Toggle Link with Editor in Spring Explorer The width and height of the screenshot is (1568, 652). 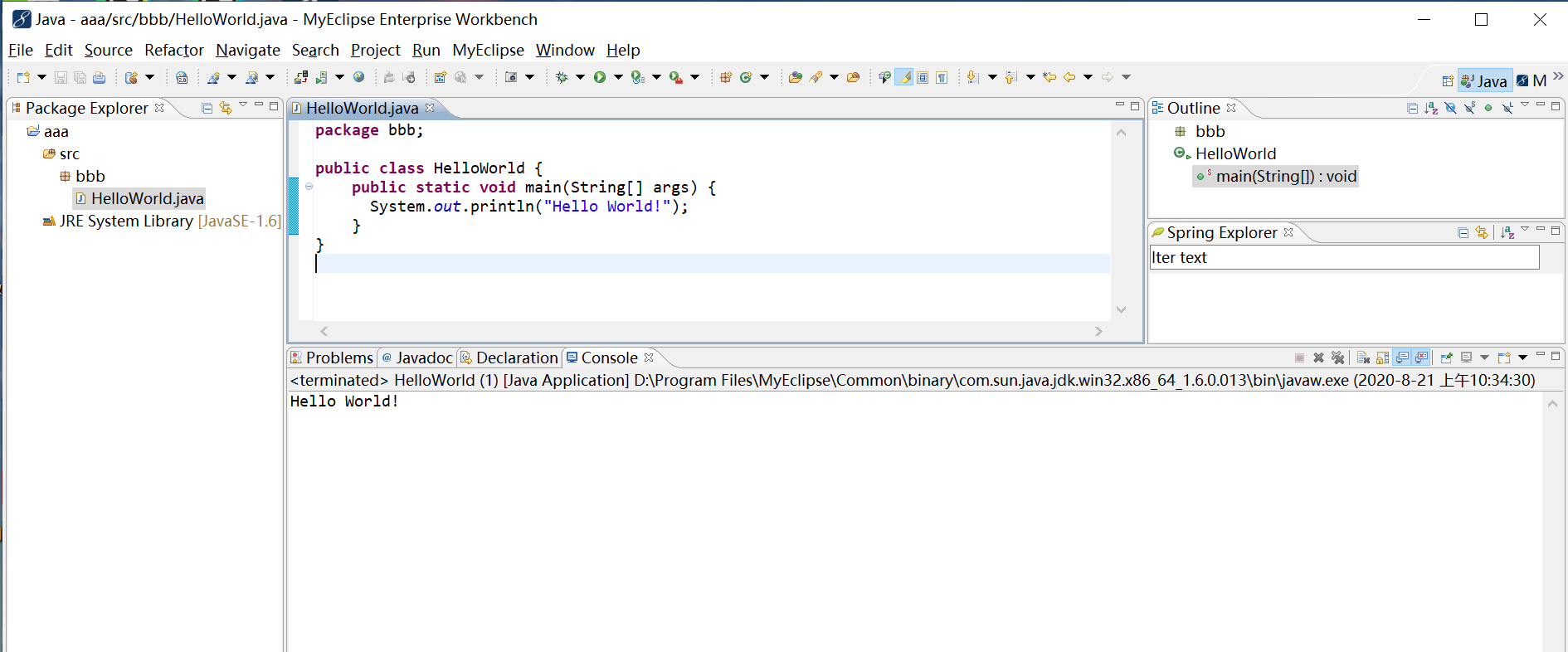coord(1482,232)
